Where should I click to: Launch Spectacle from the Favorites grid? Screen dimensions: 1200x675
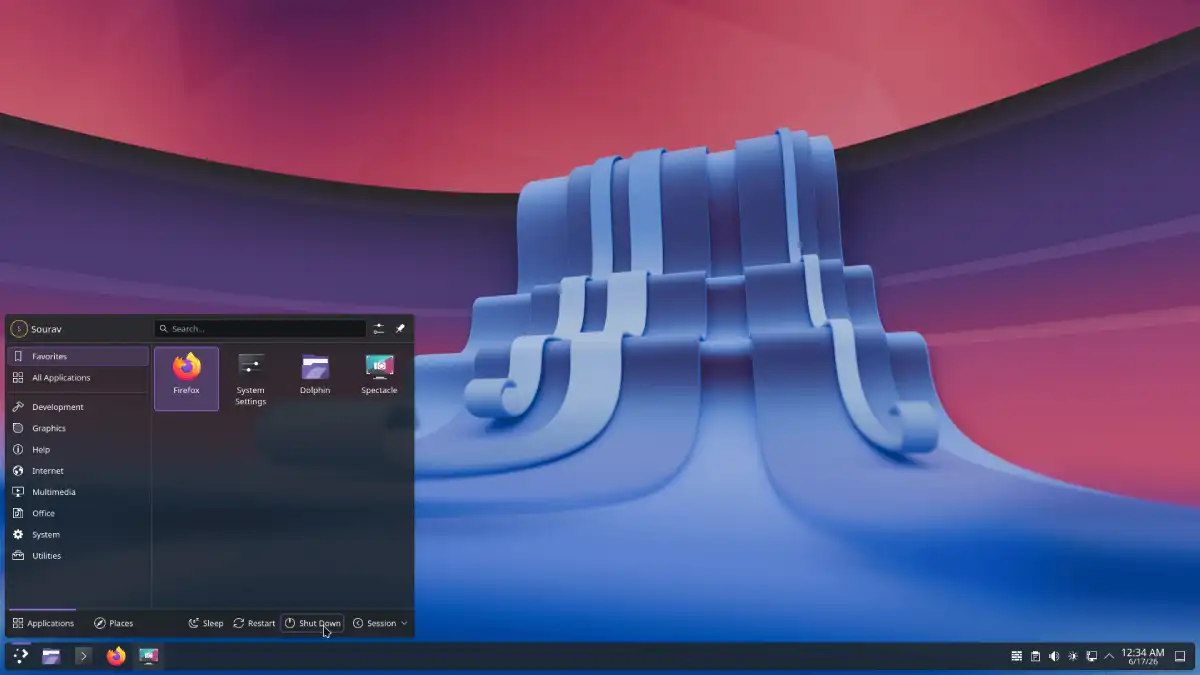(379, 378)
